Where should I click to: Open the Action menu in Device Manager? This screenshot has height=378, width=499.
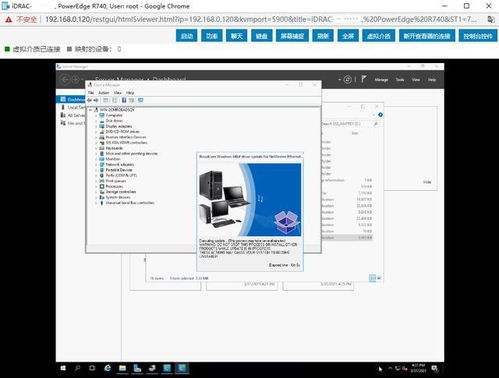coord(104,93)
